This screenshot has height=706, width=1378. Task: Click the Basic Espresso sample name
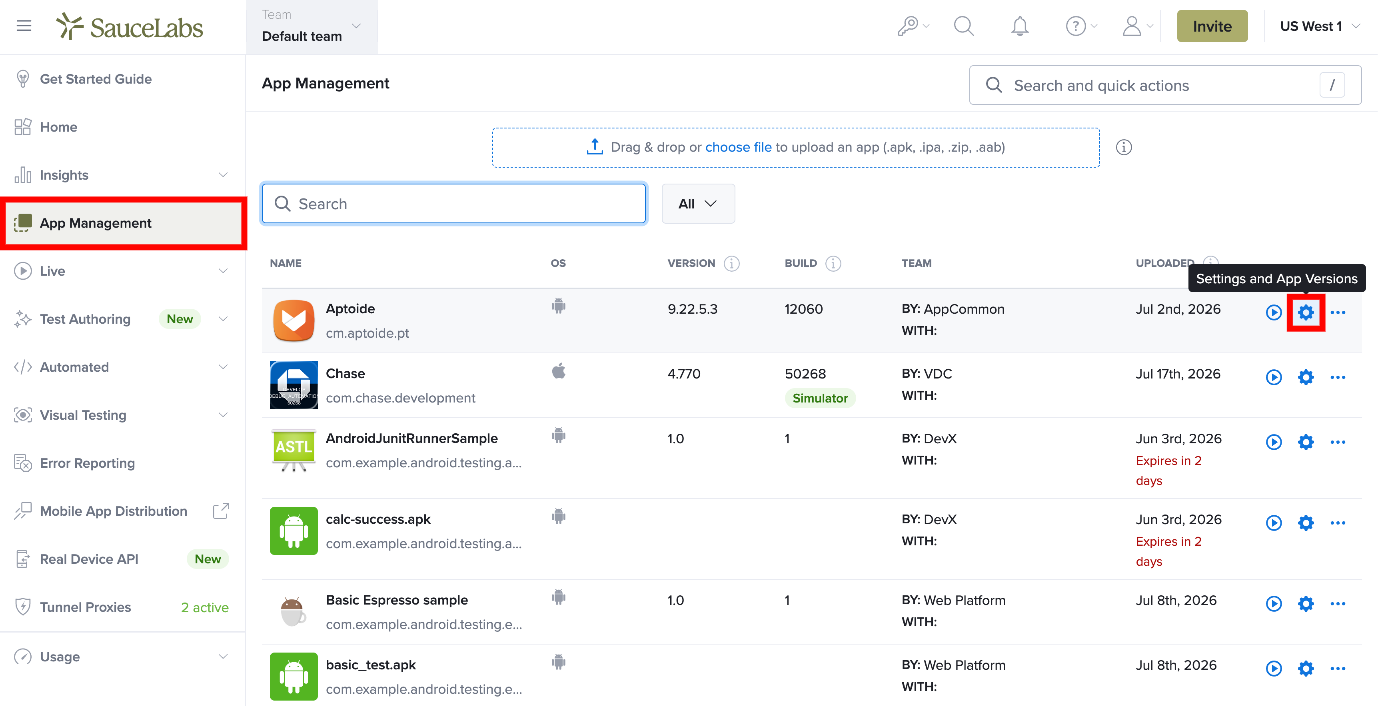click(x=397, y=600)
